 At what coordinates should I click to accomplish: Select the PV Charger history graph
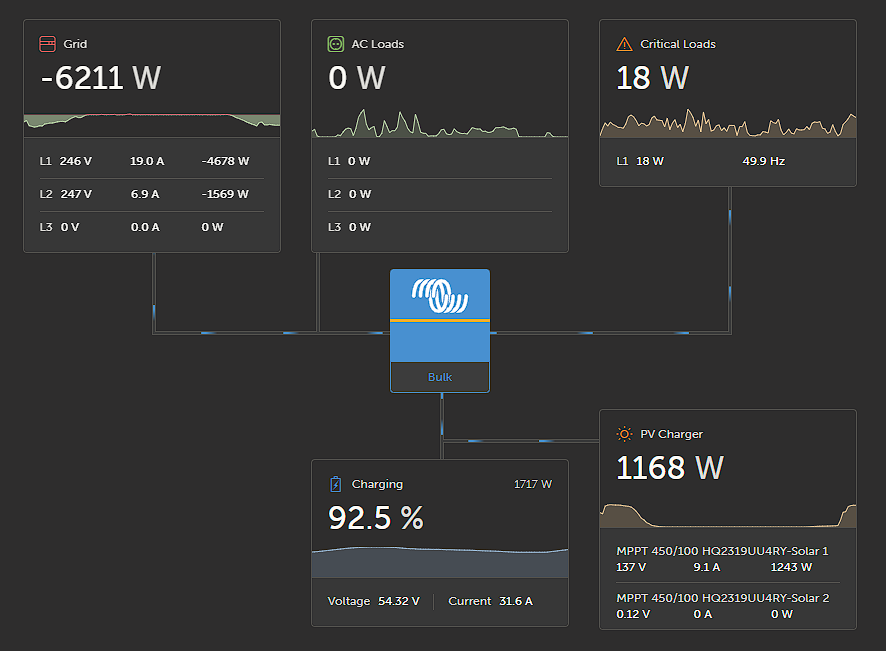pos(728,514)
